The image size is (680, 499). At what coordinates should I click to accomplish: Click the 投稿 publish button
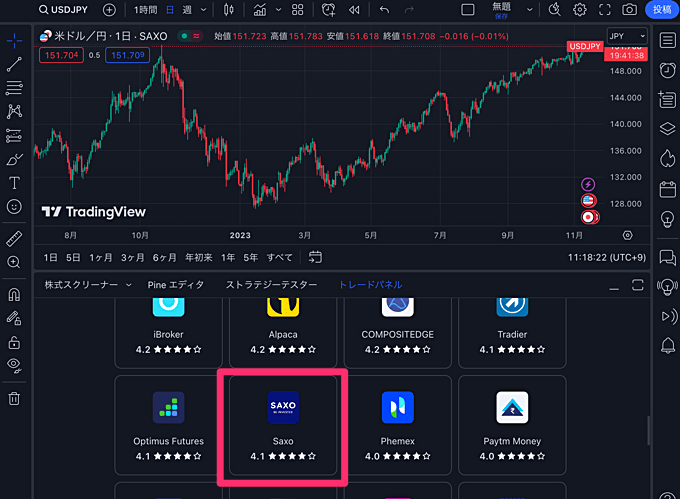click(662, 10)
